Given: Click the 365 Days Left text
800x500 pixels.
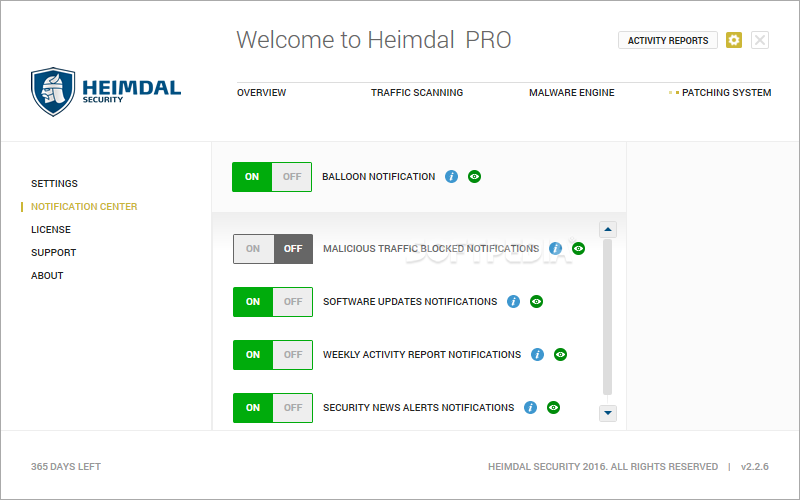Looking at the screenshot, I should (x=66, y=467).
